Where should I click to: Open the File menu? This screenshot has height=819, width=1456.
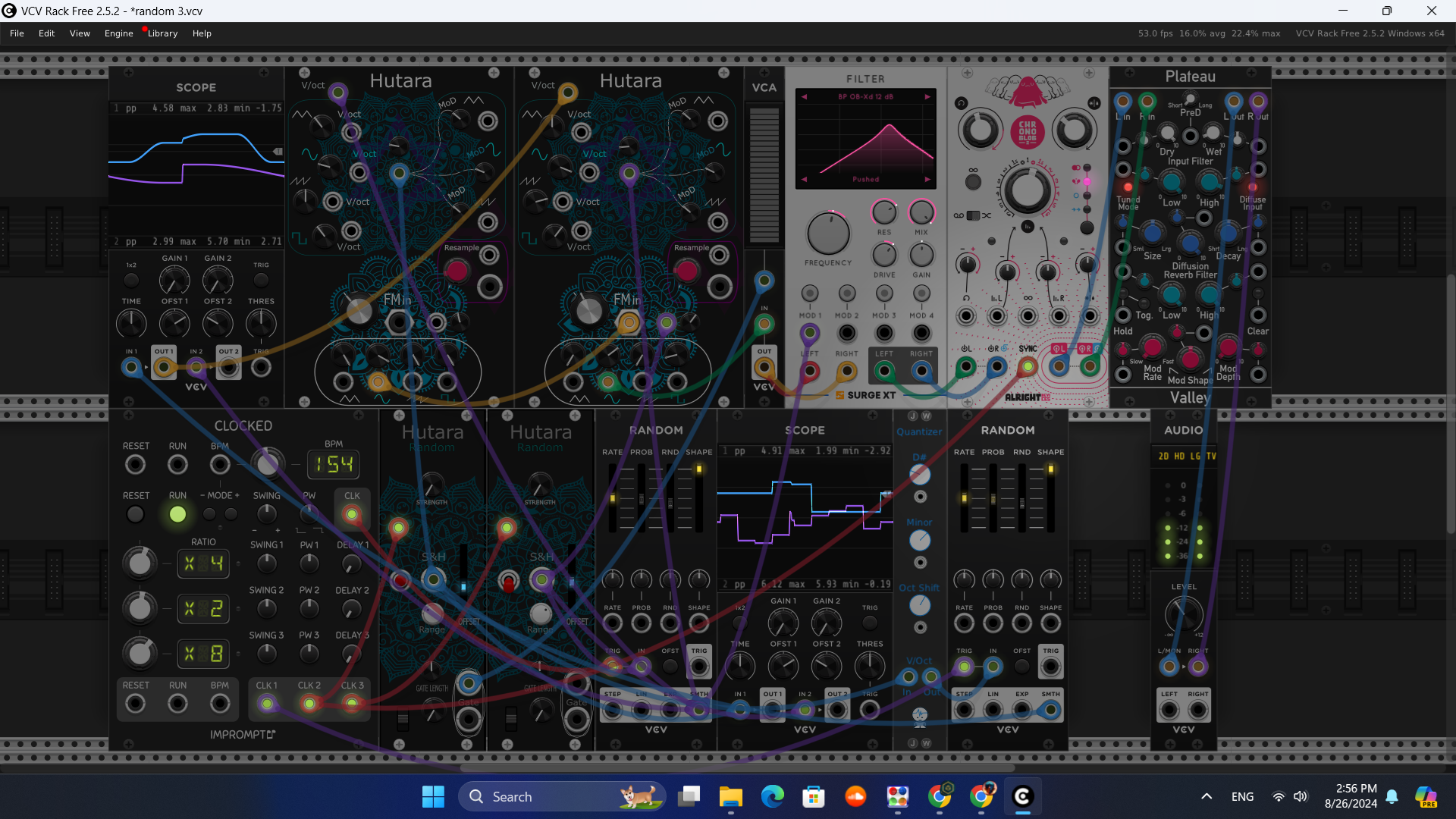[17, 33]
